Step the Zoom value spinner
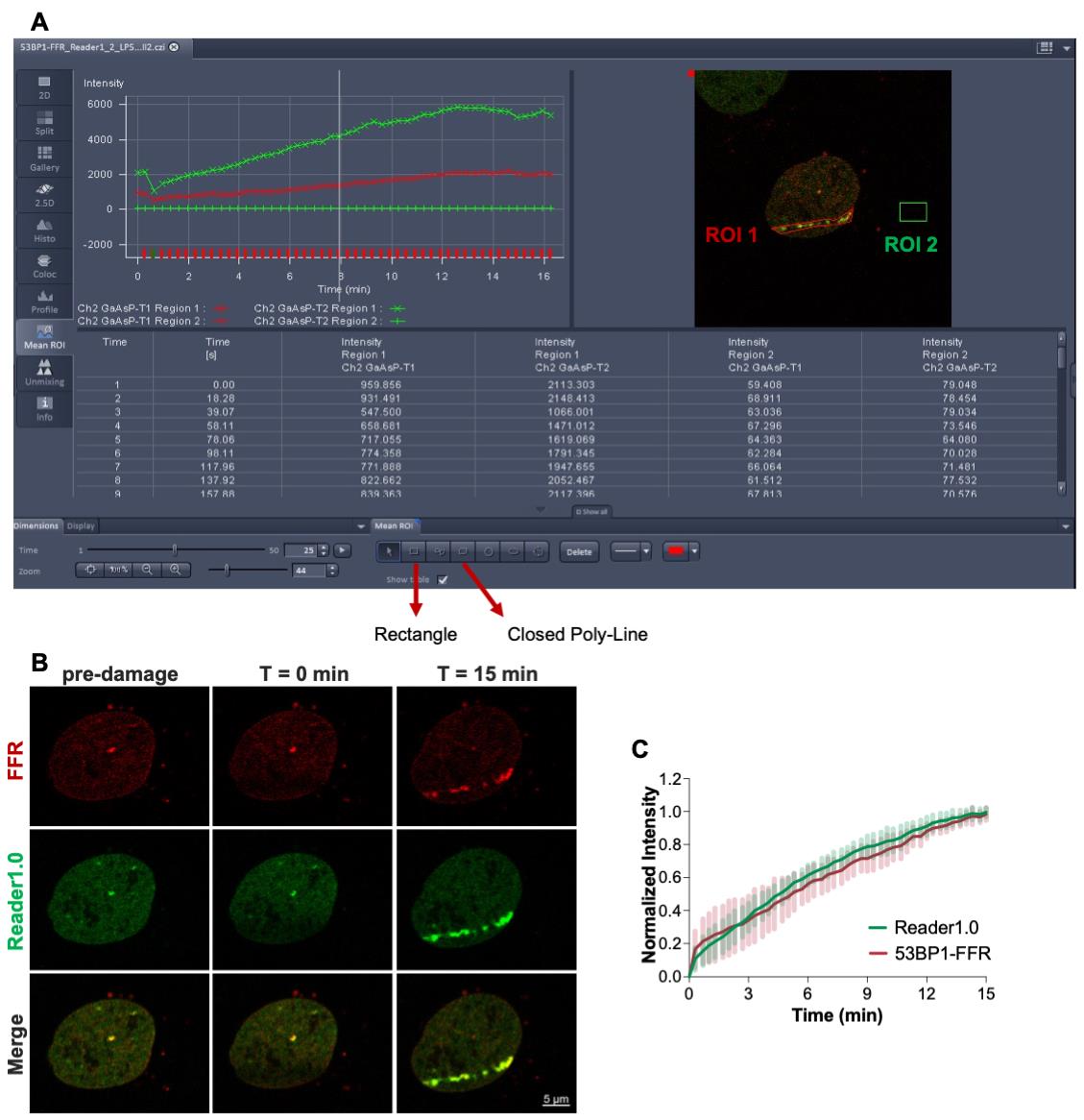This screenshot has height=1120, width=1084. coord(331,571)
